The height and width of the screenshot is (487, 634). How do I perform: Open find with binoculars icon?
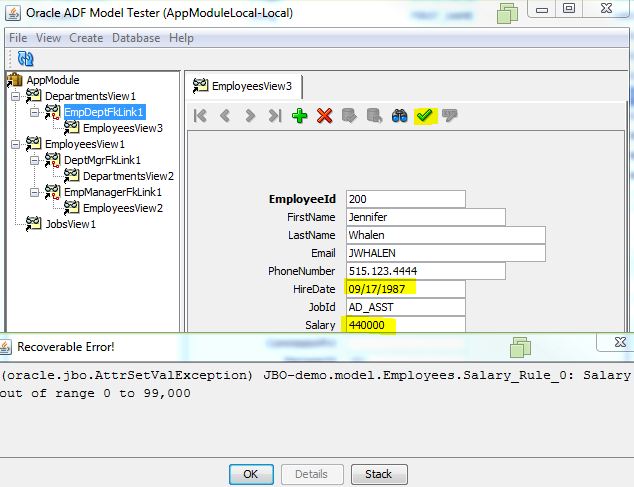point(399,116)
